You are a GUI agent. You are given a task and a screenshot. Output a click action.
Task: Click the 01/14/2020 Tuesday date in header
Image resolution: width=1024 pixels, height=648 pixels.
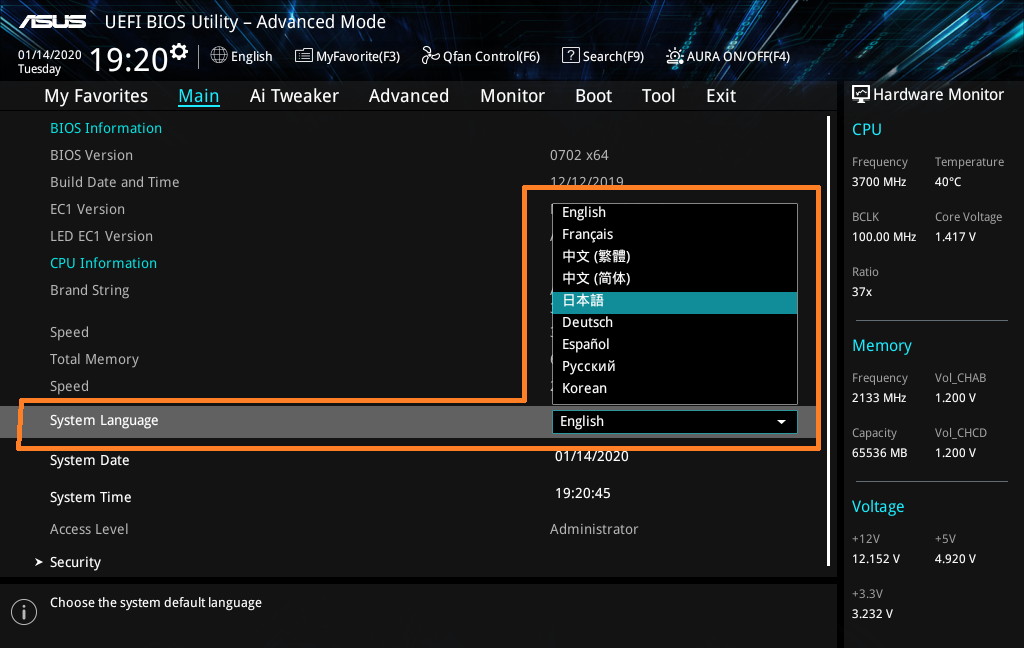click(50, 61)
